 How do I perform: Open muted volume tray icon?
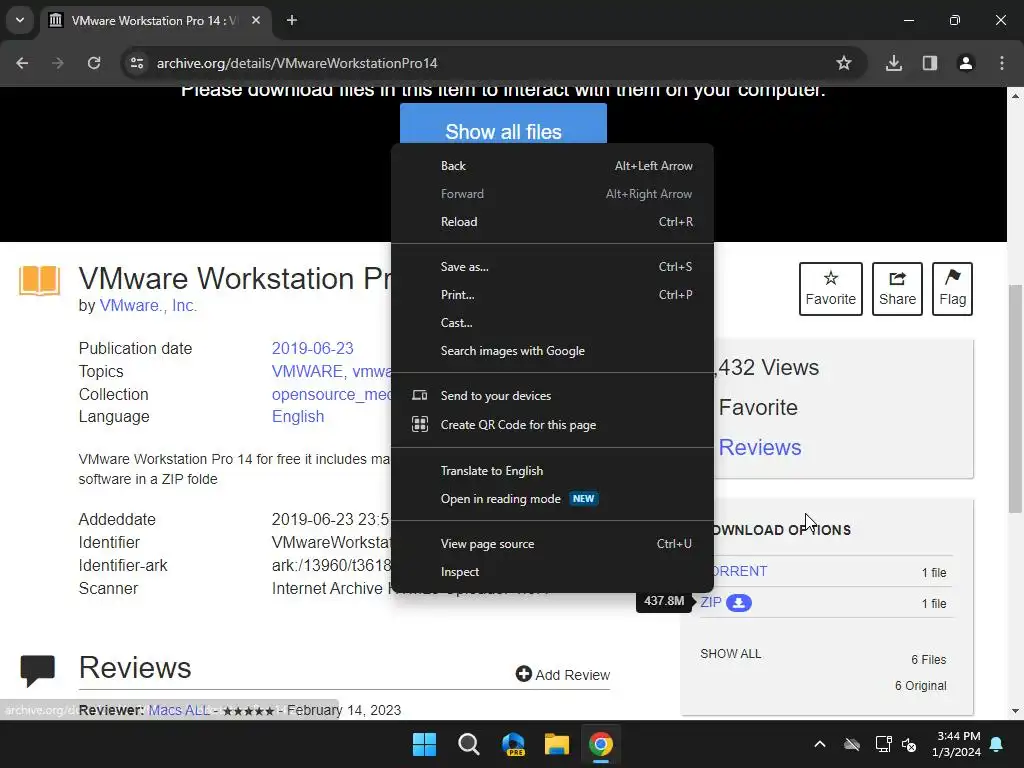(909, 744)
